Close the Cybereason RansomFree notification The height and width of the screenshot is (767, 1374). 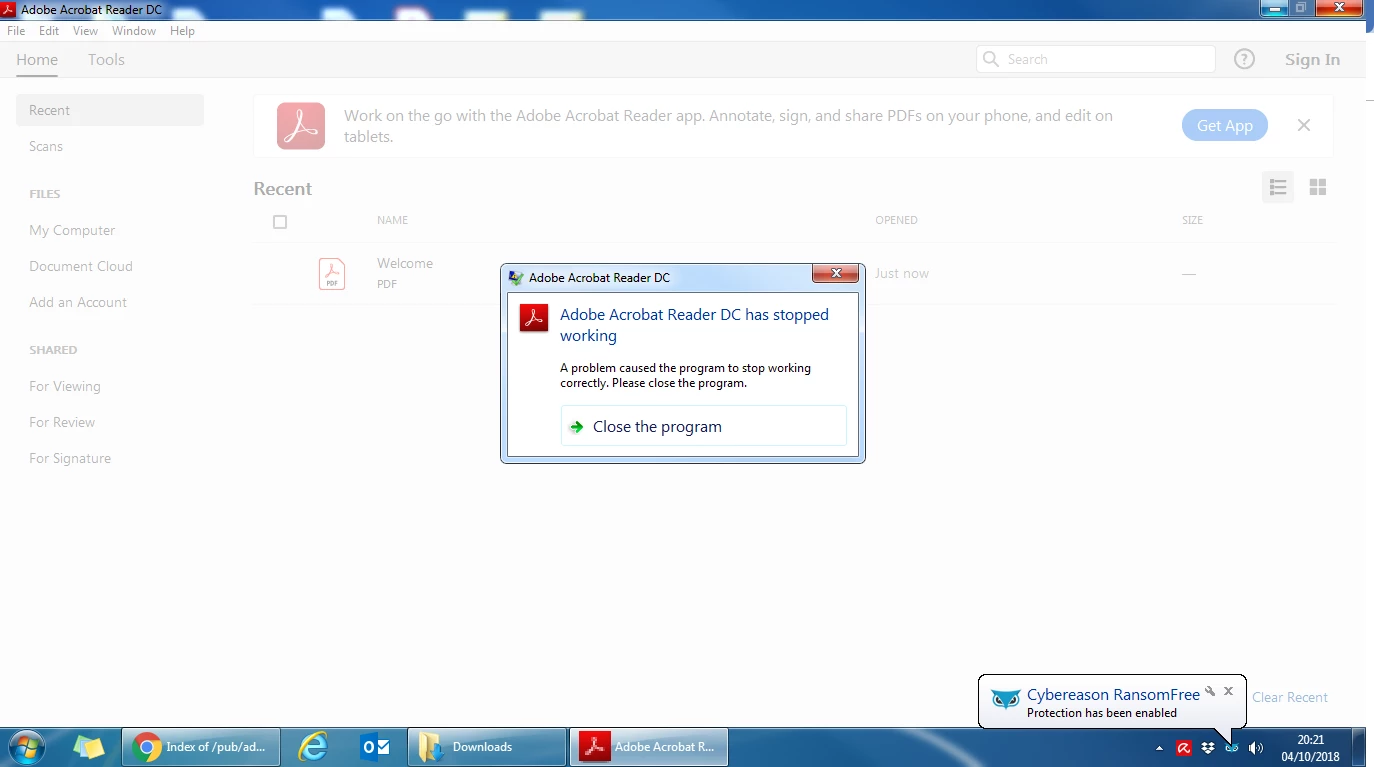(x=1229, y=691)
